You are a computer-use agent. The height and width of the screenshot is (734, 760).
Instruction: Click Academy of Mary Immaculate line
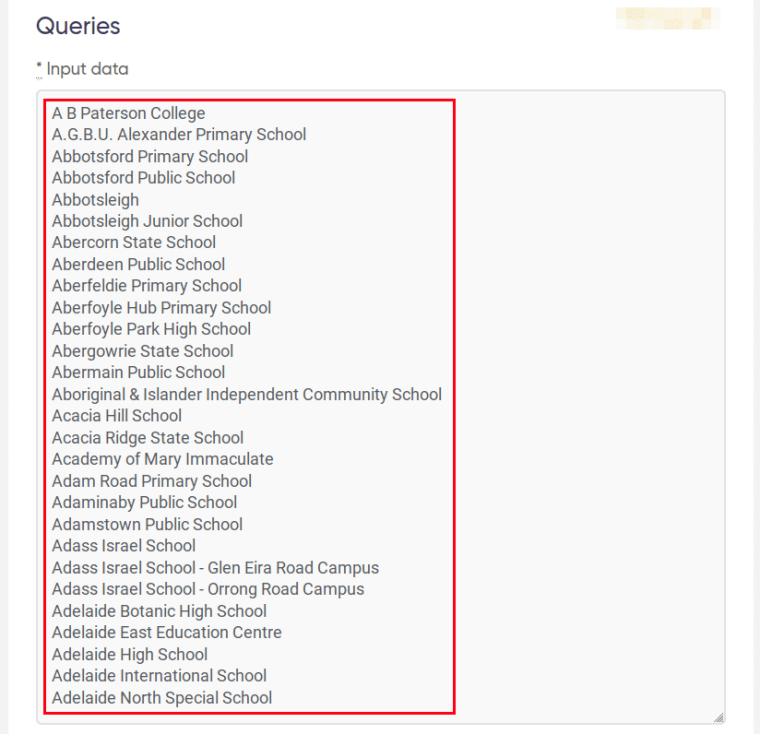pos(162,459)
